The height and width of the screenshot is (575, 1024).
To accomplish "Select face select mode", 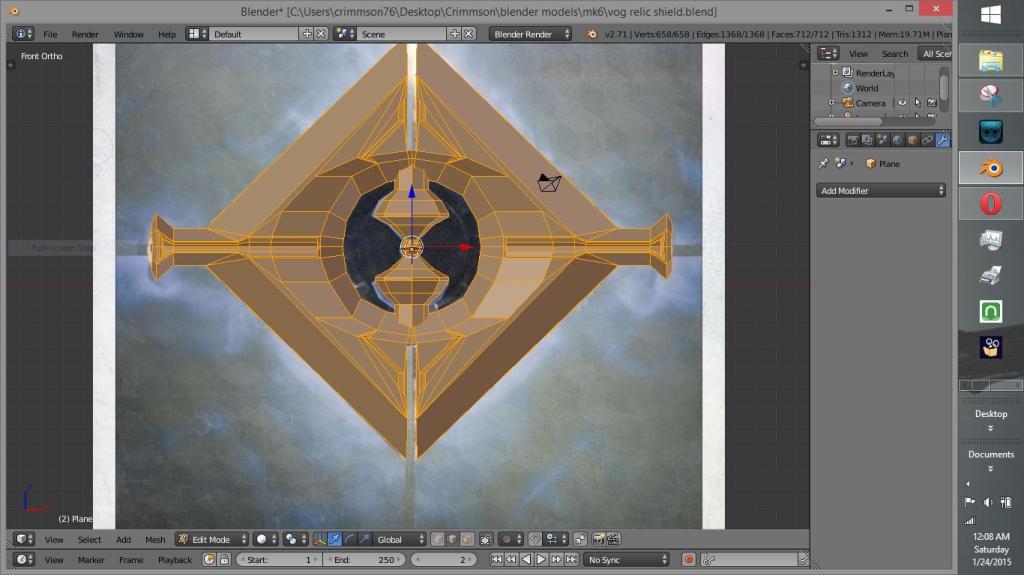I will 467,540.
